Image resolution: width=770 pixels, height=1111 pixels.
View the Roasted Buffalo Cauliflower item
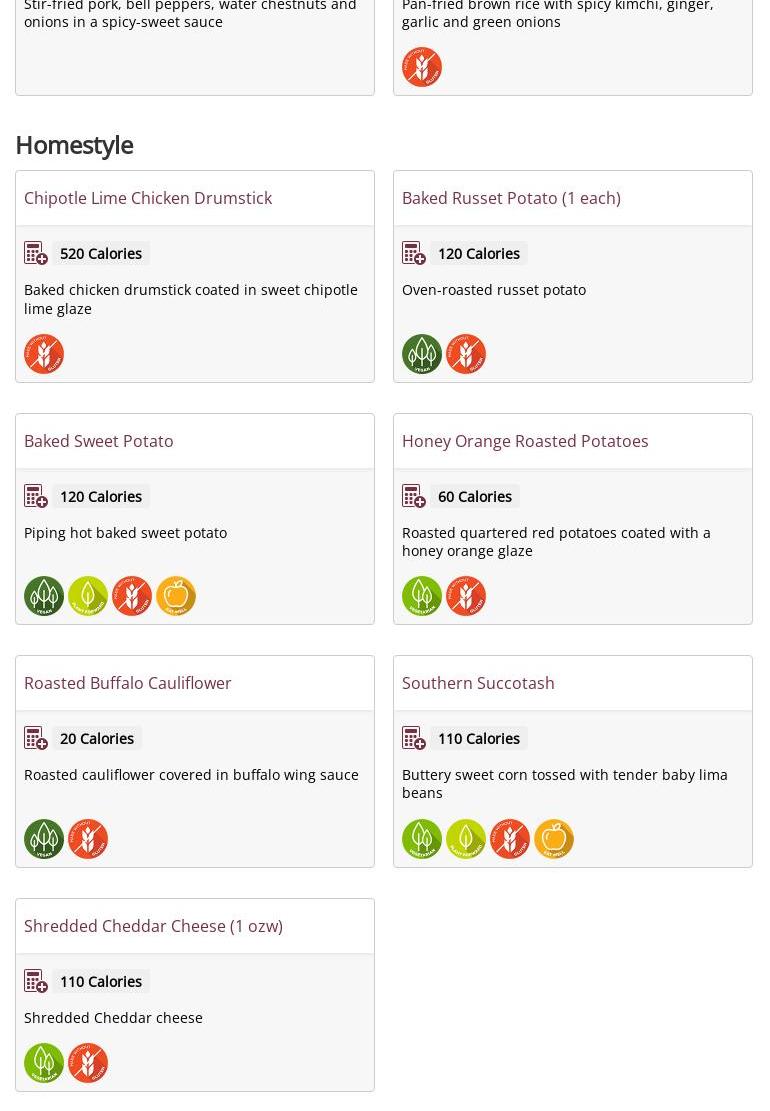point(128,683)
